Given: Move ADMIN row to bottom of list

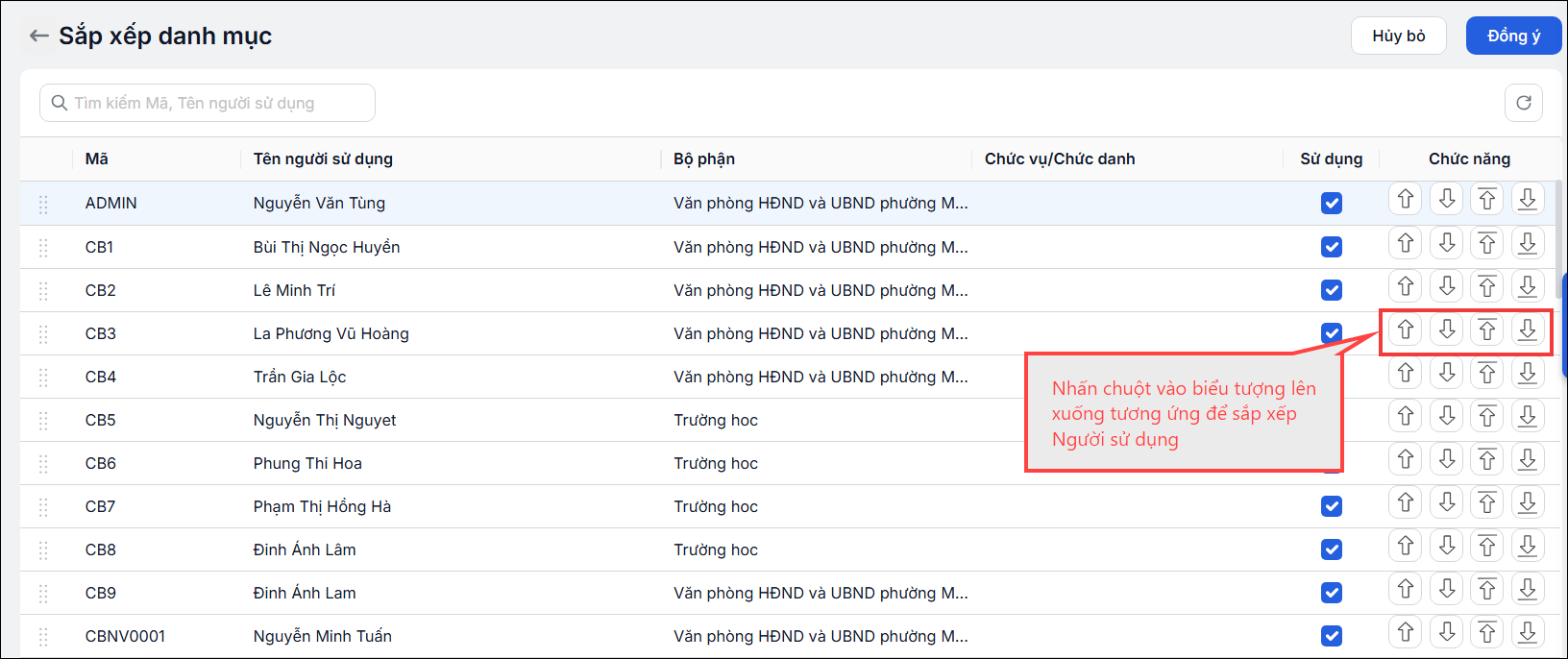Looking at the screenshot, I should [1528, 199].
